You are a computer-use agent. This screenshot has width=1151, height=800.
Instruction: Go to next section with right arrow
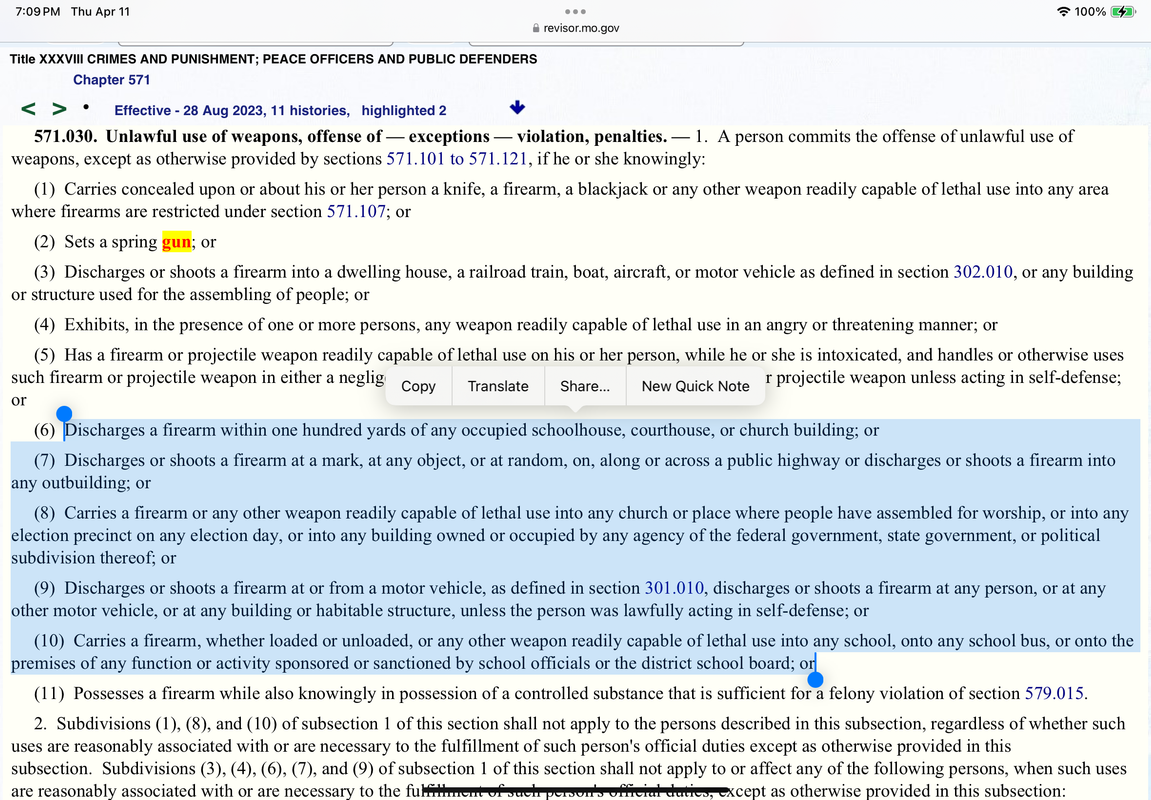click(59, 109)
